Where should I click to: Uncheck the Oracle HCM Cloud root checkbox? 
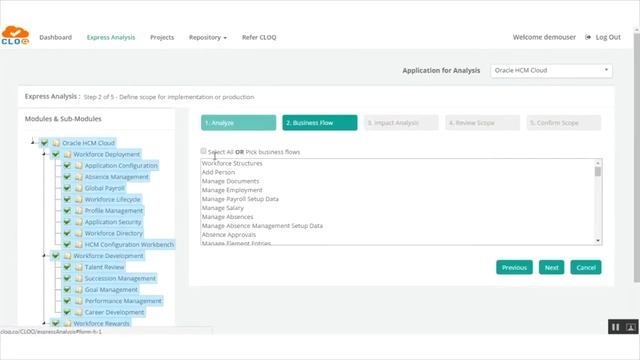tap(44, 143)
